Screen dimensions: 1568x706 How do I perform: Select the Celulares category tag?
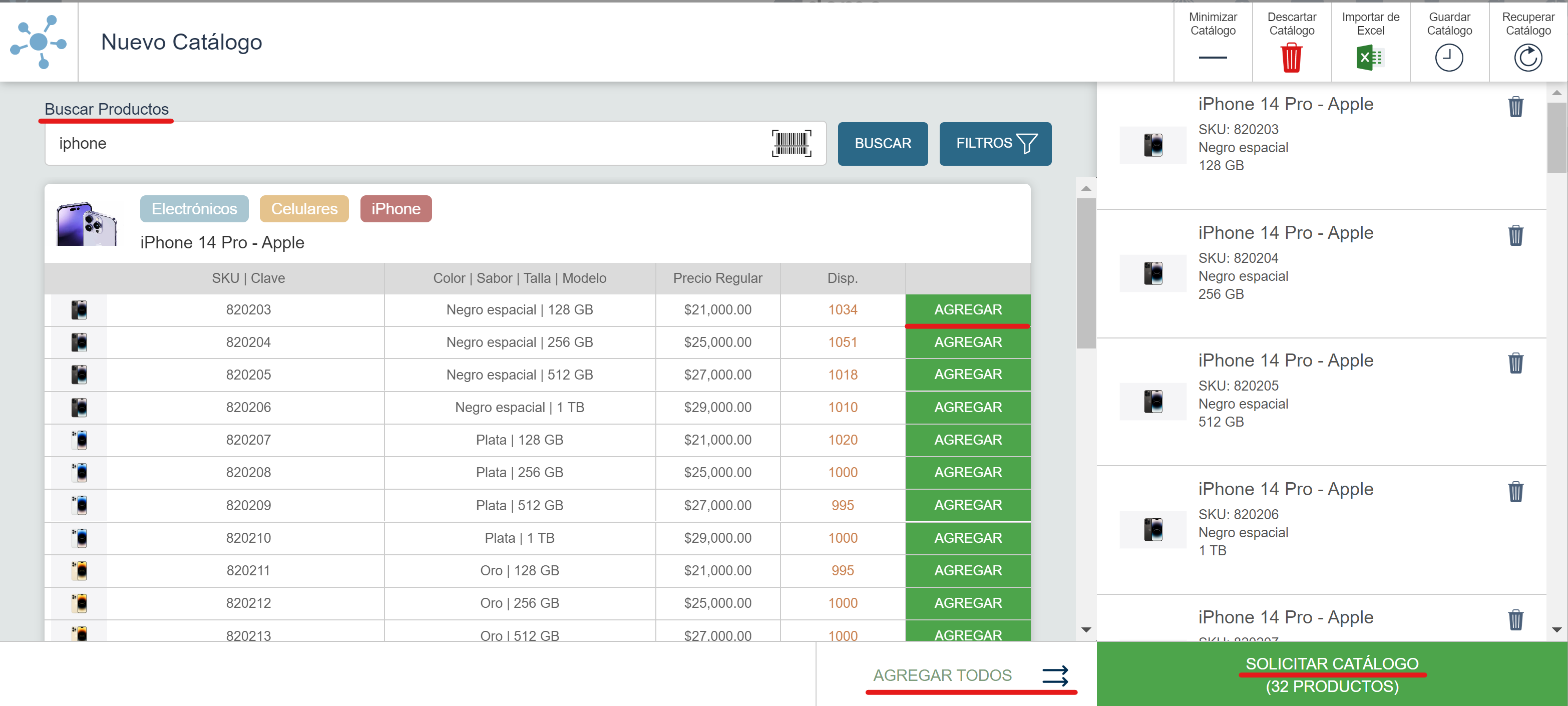click(304, 209)
